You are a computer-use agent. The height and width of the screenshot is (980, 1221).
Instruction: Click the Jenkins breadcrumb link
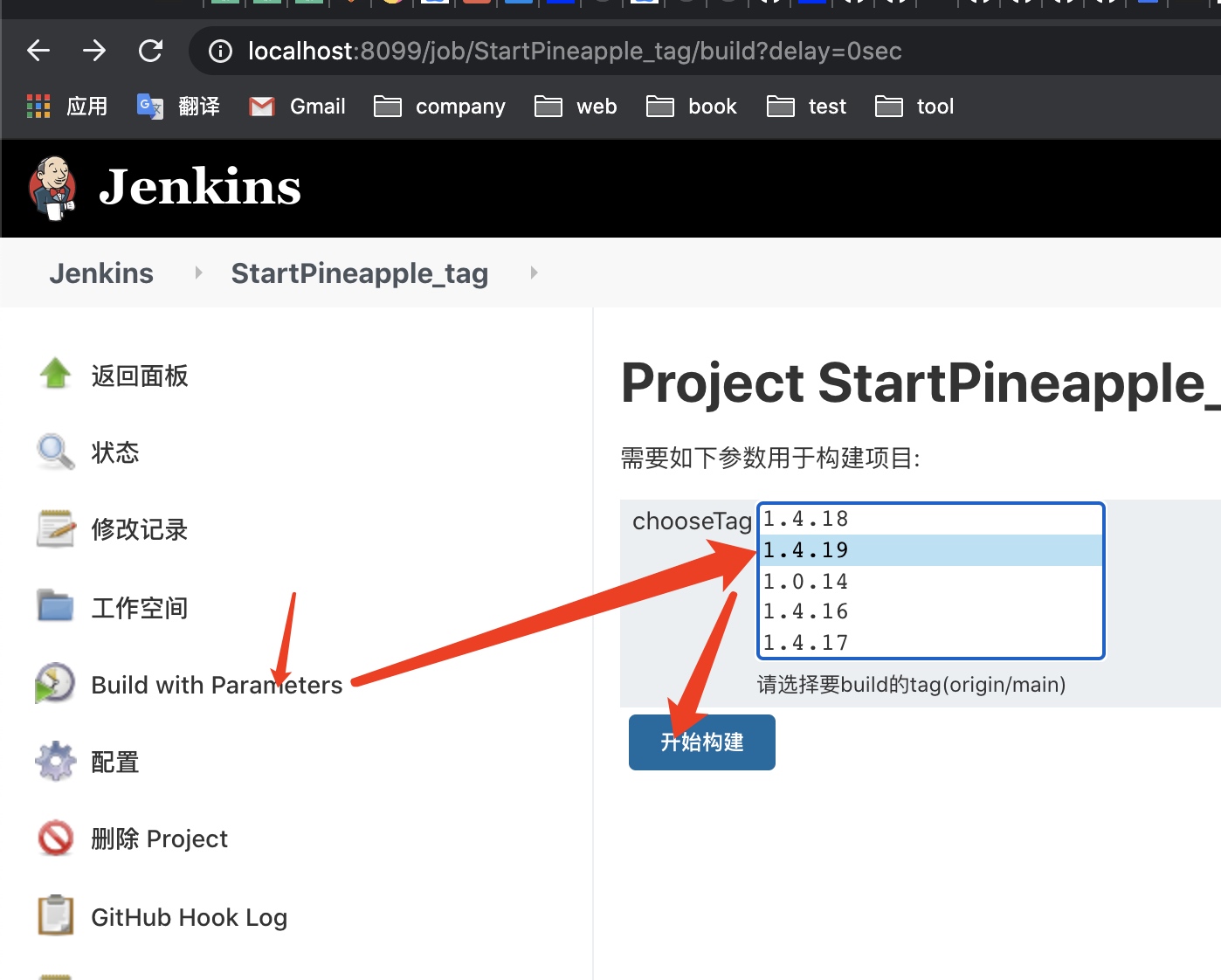[x=100, y=273]
